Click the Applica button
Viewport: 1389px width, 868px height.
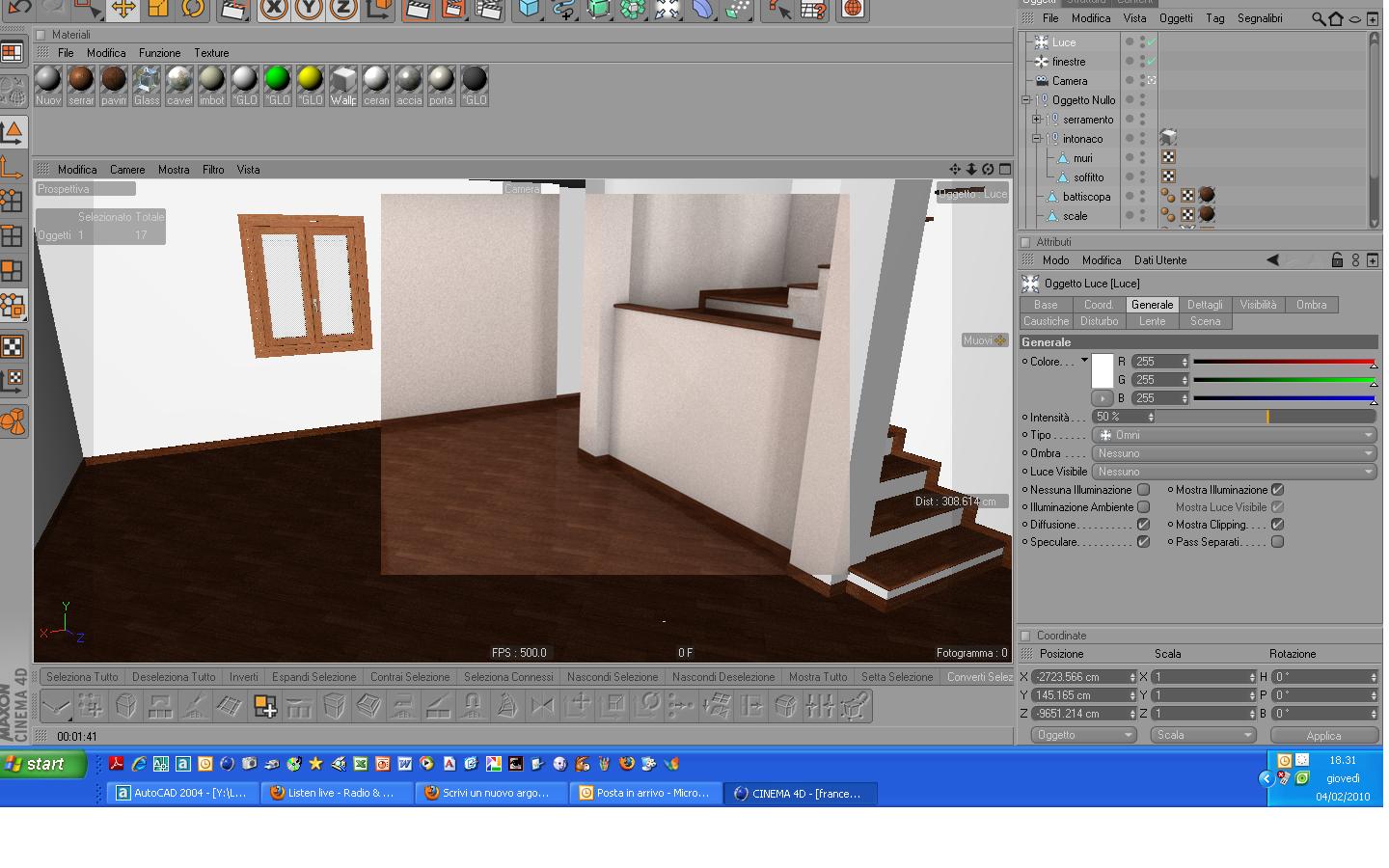pos(1323,735)
